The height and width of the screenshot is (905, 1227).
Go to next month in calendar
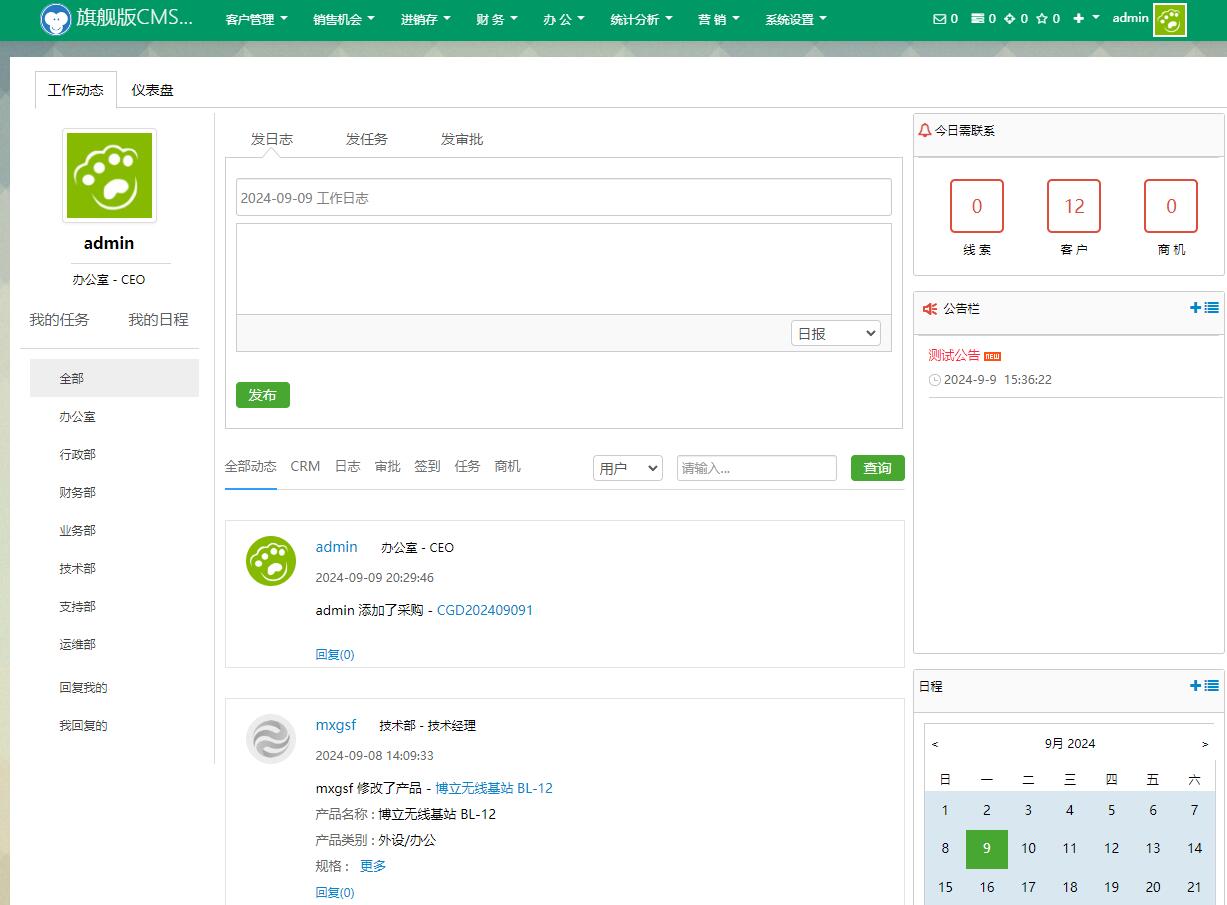click(1205, 744)
